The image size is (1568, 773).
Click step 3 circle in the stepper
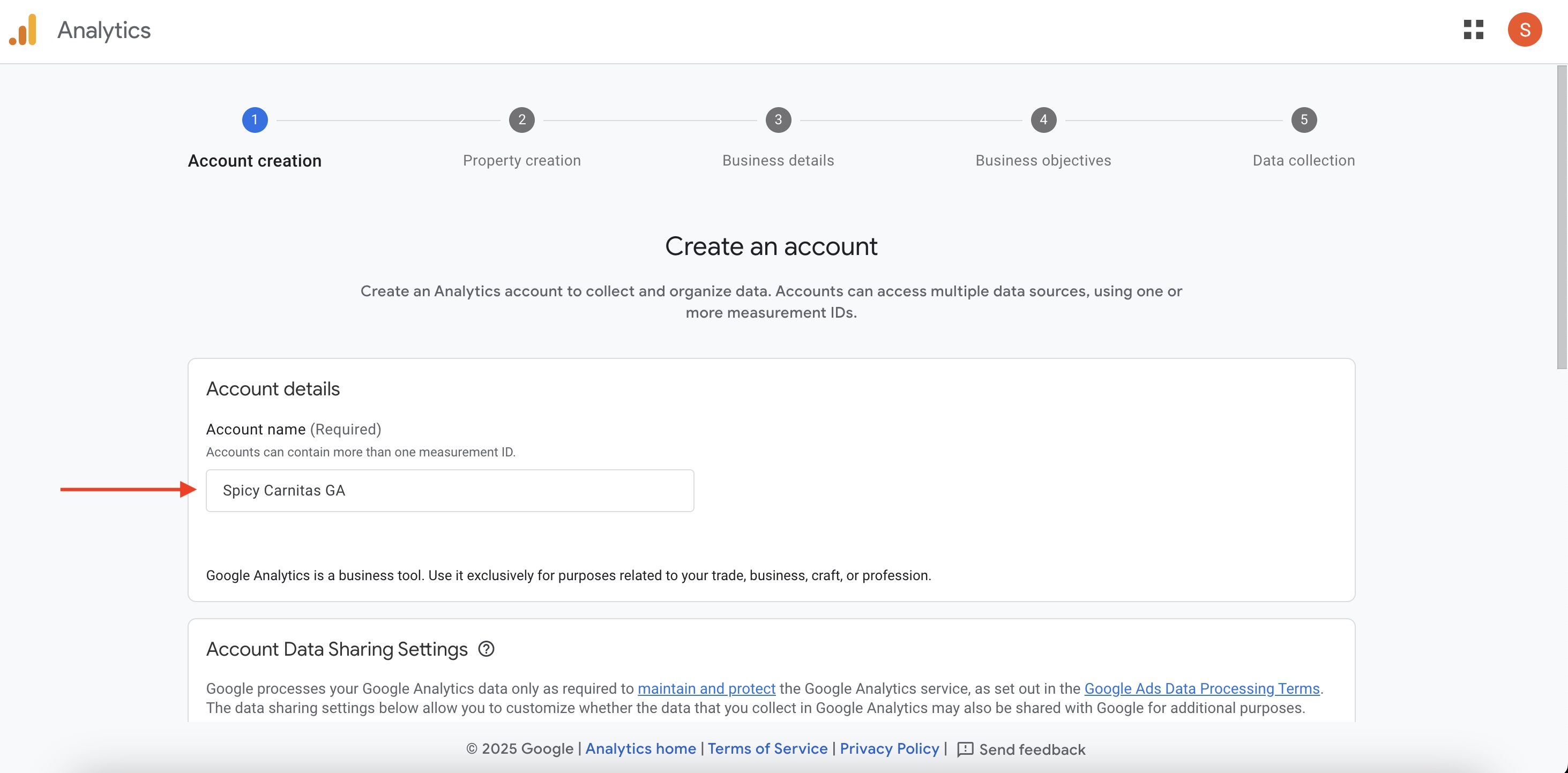pyautogui.click(x=778, y=120)
